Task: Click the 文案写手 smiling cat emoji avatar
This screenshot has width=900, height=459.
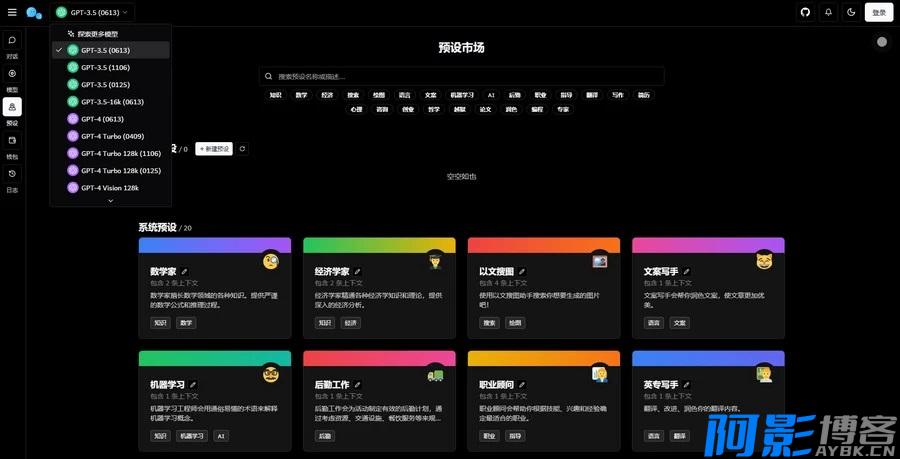Action: click(x=764, y=262)
